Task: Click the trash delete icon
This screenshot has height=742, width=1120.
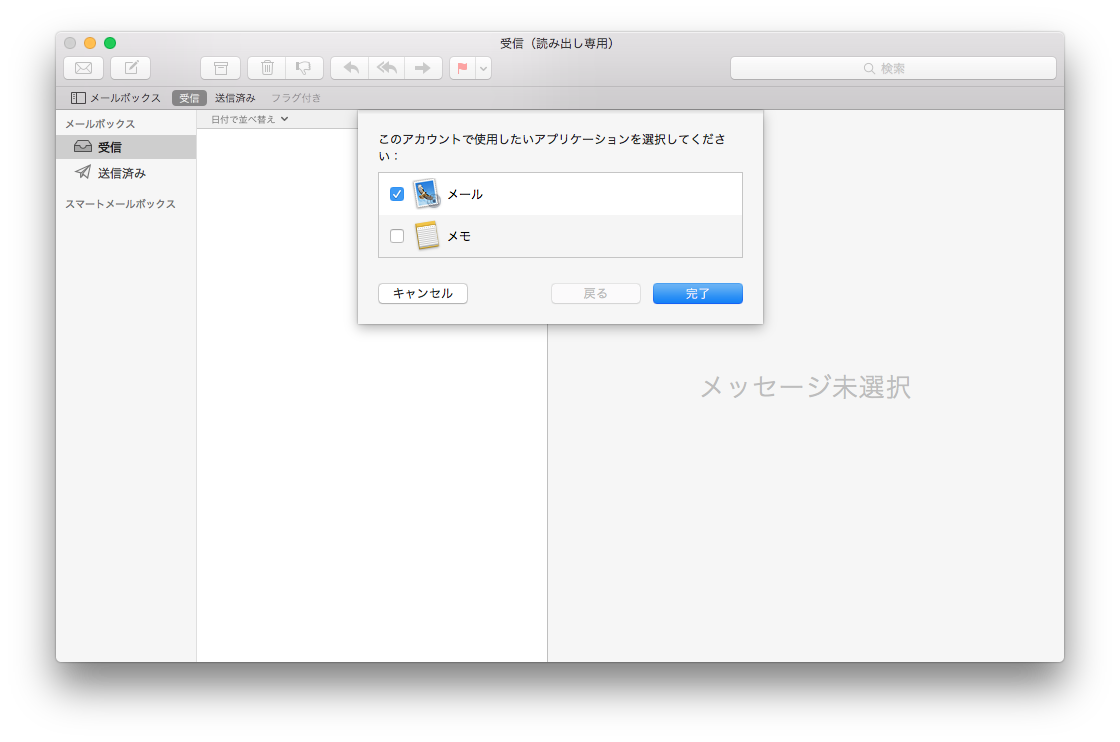Action: coord(267,68)
